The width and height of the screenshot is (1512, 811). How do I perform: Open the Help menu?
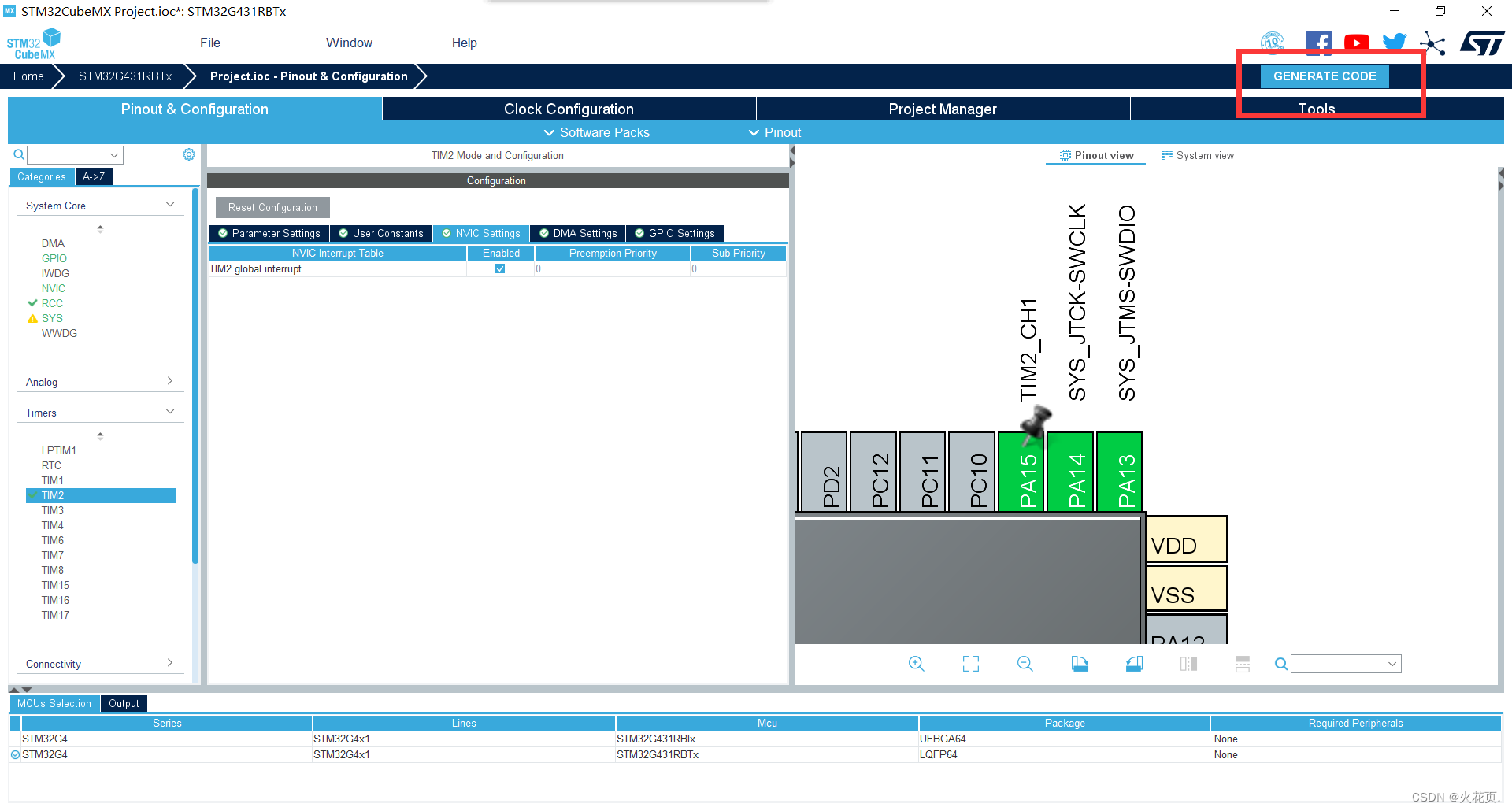464,43
